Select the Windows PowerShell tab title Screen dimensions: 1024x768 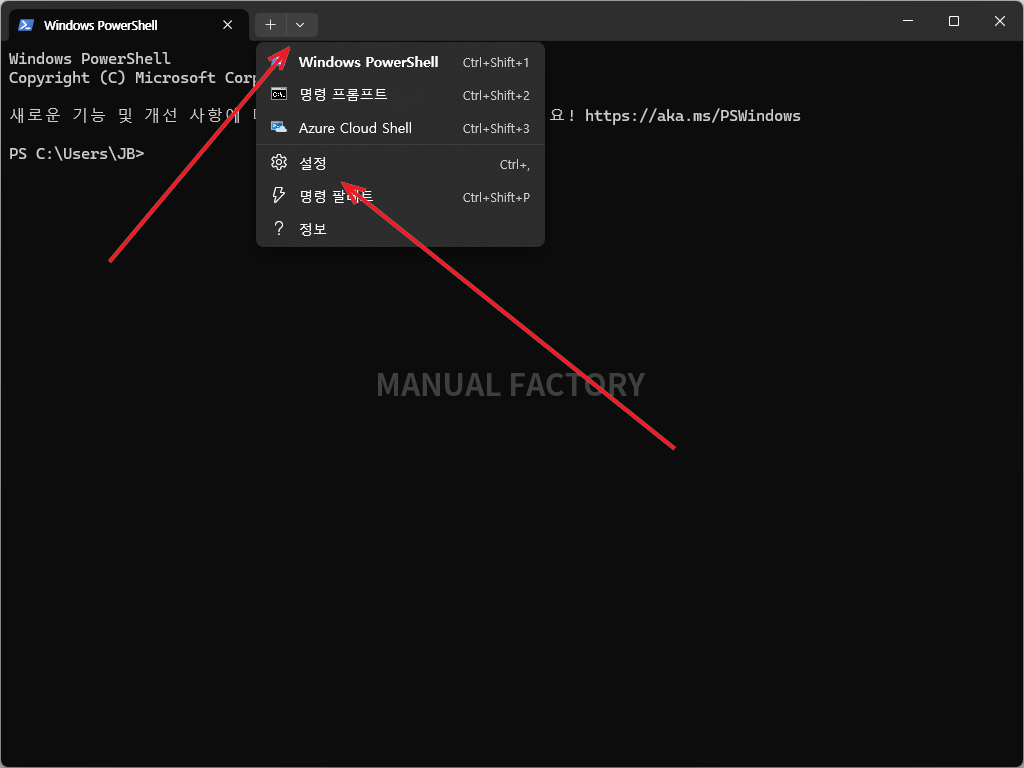coord(101,25)
